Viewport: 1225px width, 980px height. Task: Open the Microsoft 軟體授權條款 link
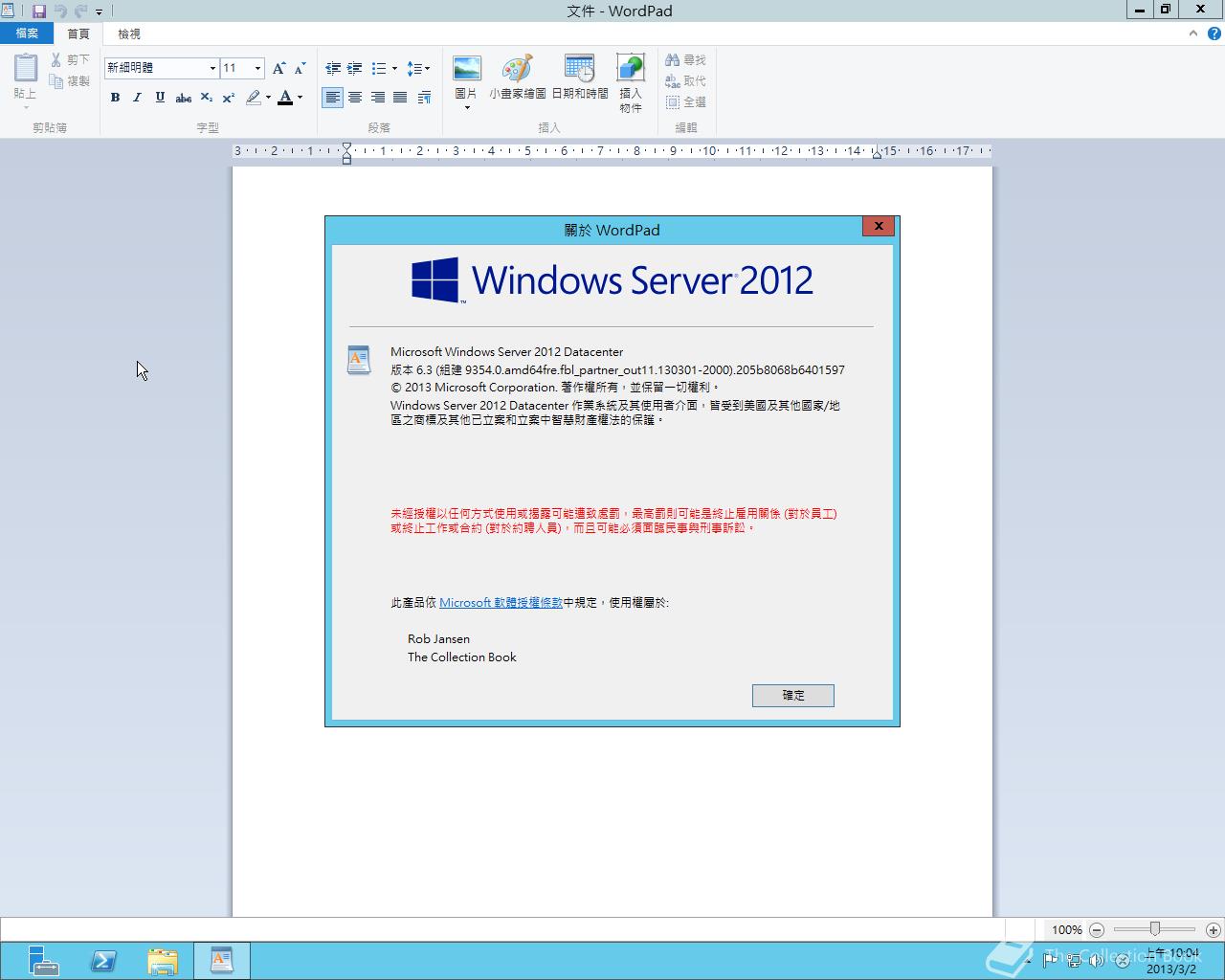tap(501, 603)
